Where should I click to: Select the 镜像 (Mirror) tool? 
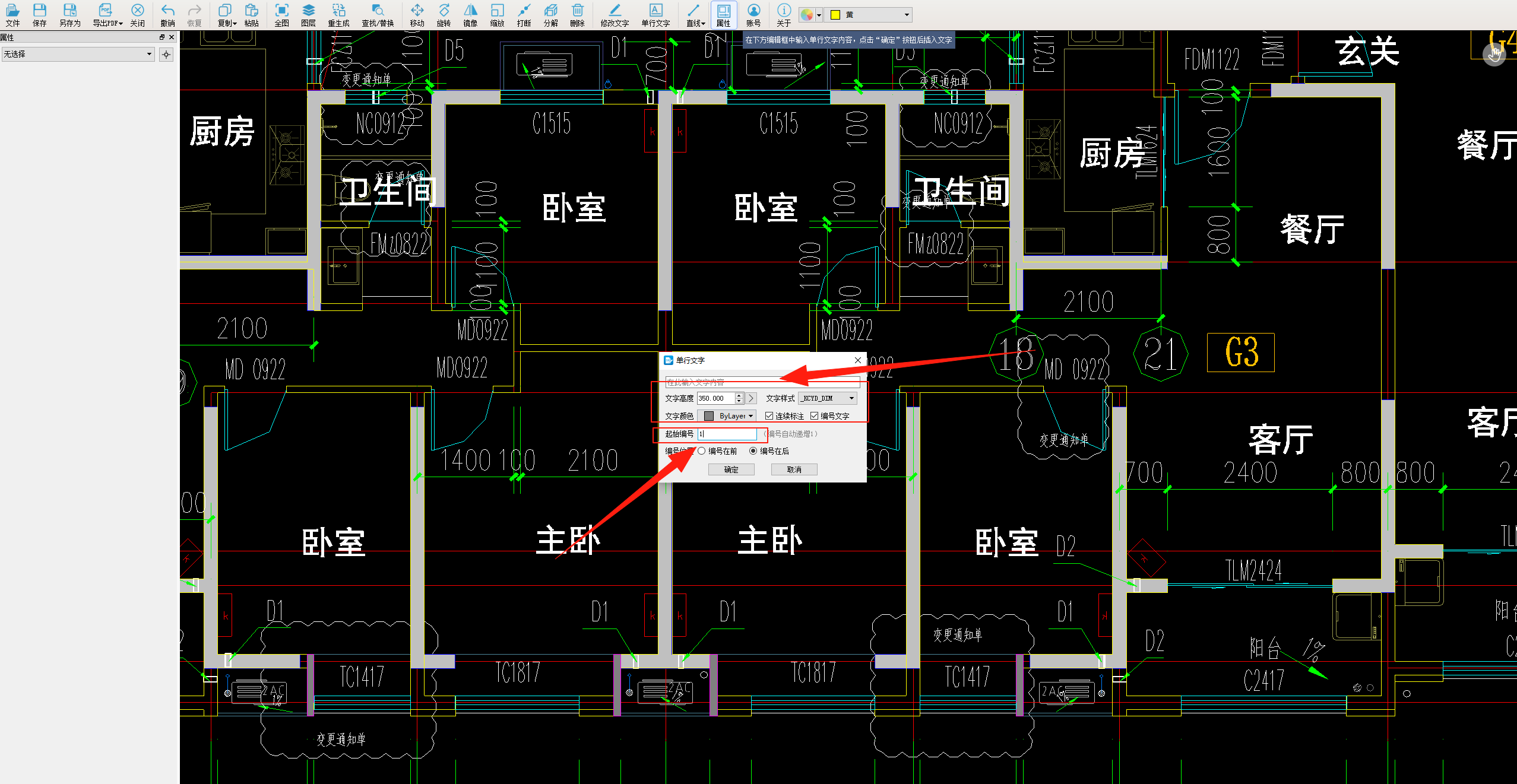[470, 15]
